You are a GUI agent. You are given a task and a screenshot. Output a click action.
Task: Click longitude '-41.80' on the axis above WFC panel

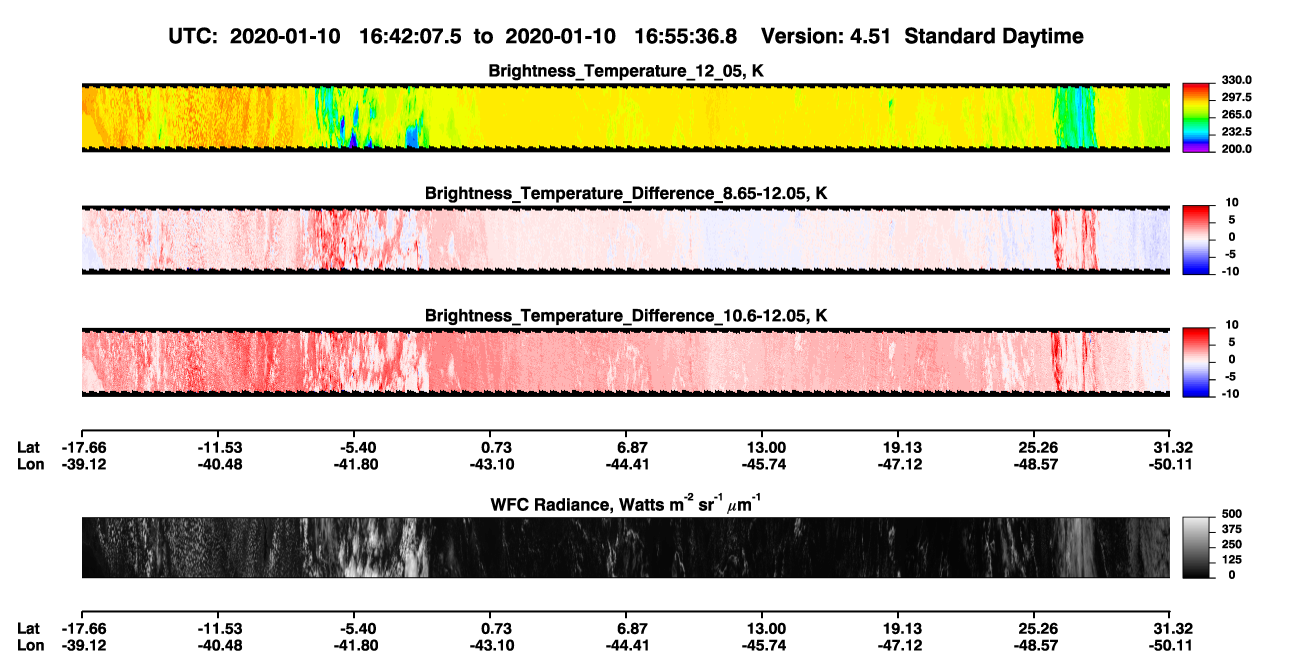coord(358,464)
